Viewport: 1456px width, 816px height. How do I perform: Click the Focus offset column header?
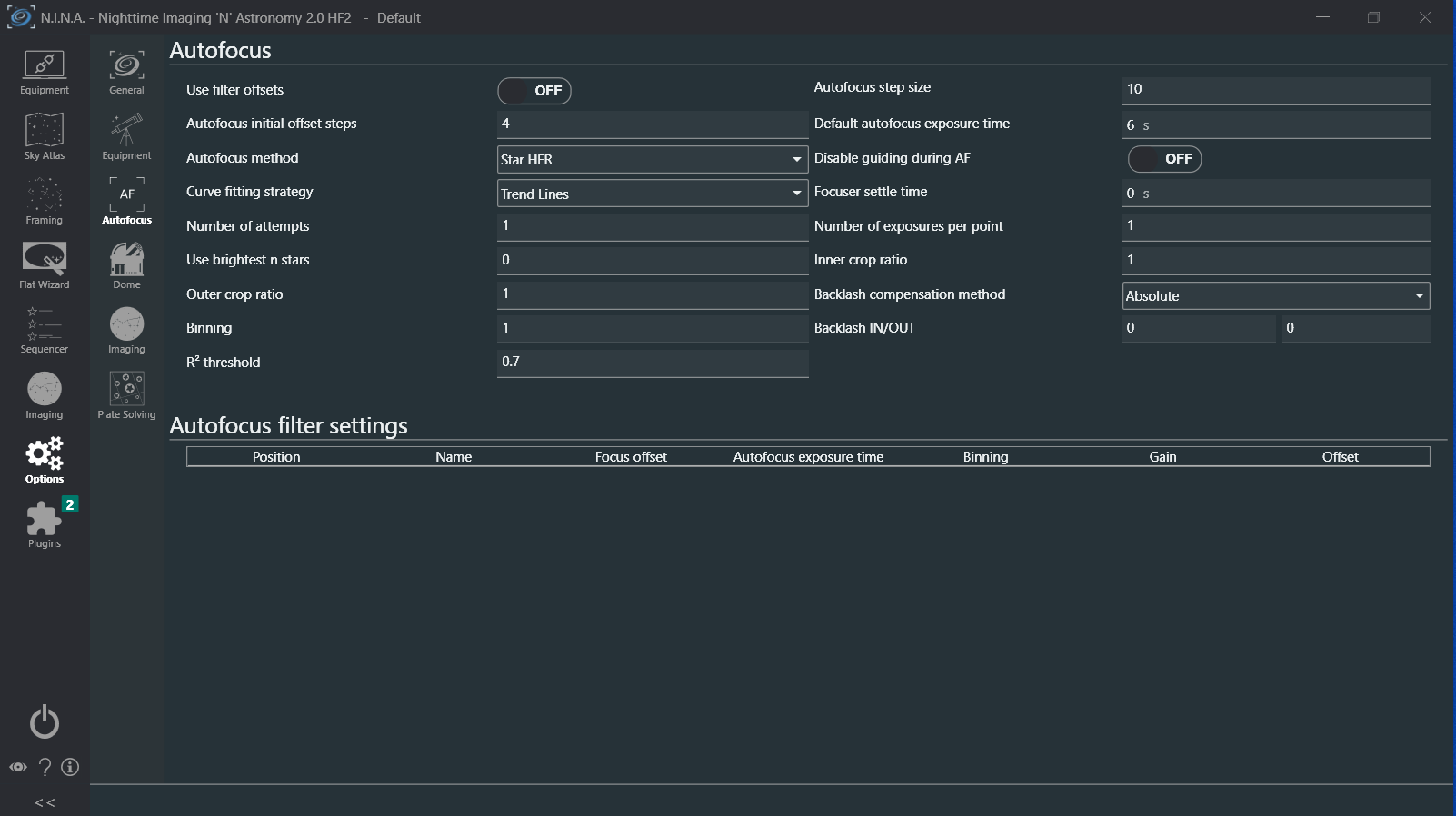point(631,457)
